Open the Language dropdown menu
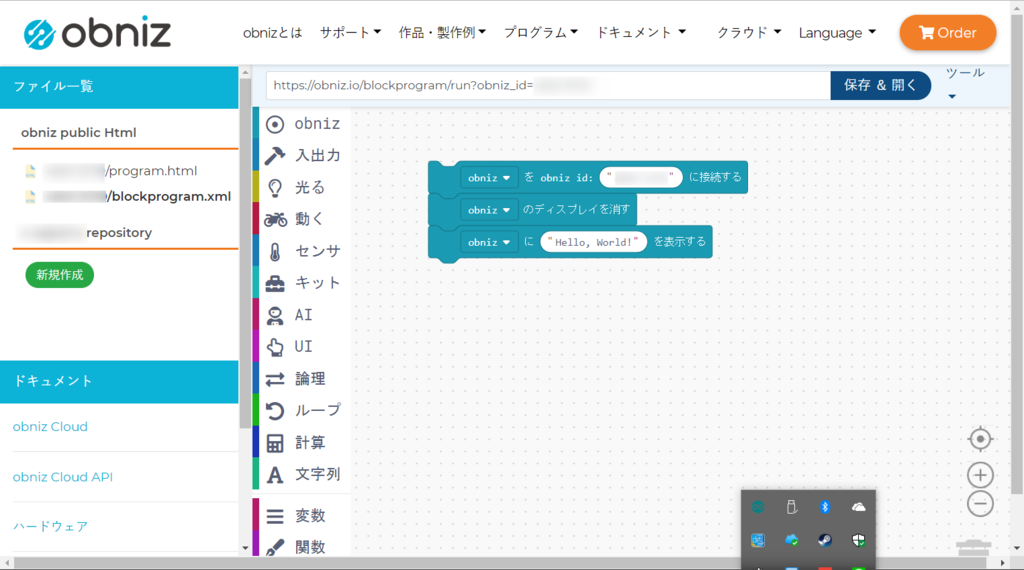Image resolution: width=1024 pixels, height=570 pixels. pos(837,33)
